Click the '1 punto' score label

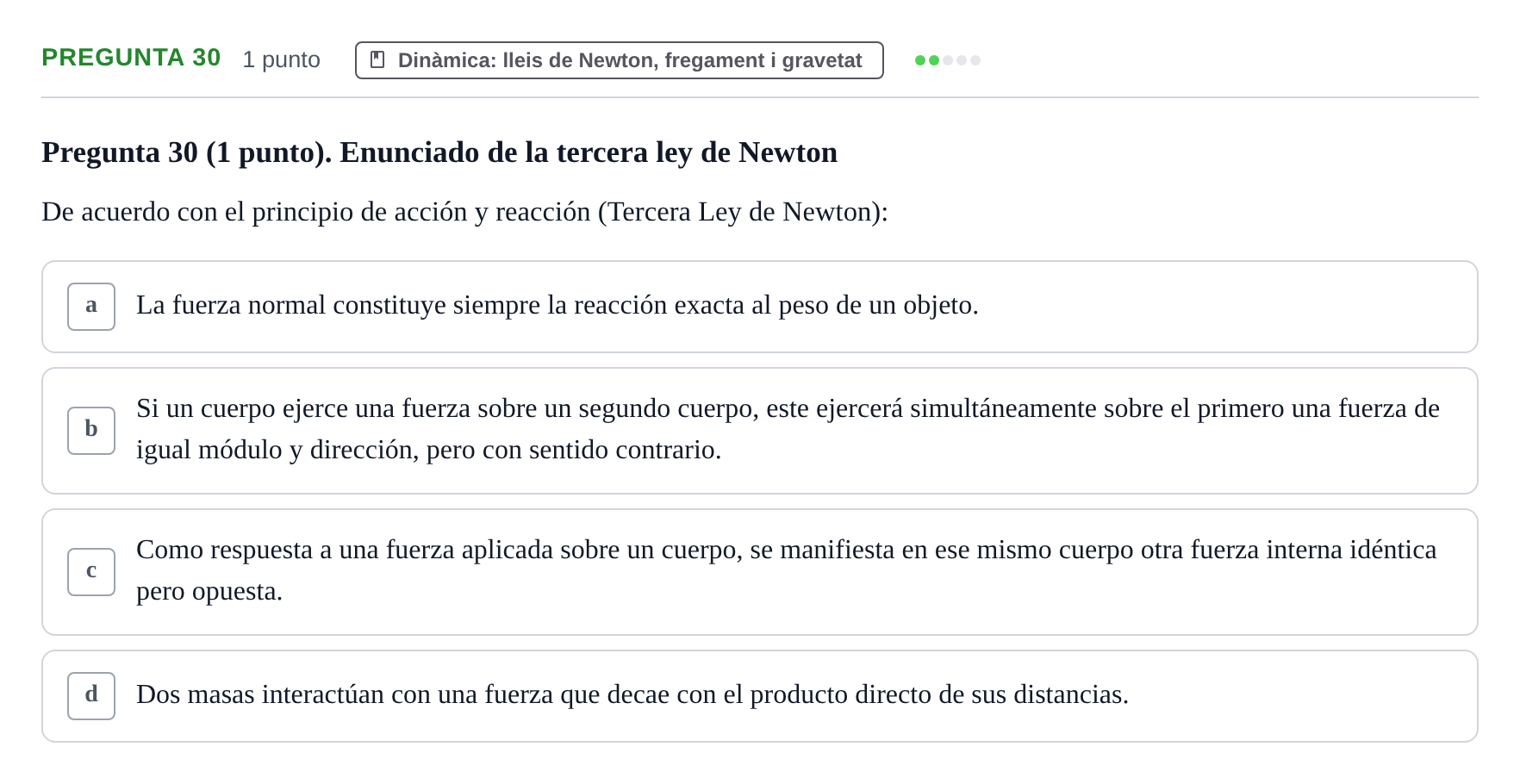(x=282, y=59)
